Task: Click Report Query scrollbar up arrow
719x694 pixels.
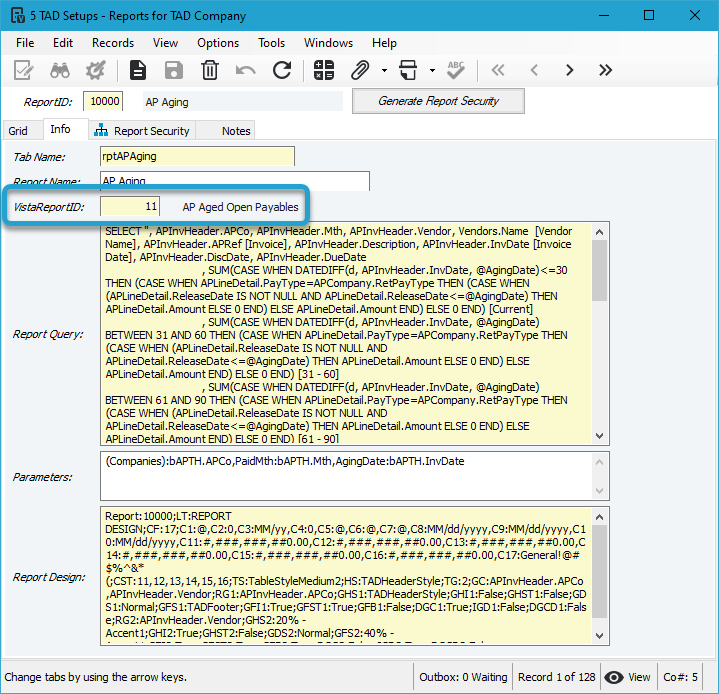Action: 600,232
